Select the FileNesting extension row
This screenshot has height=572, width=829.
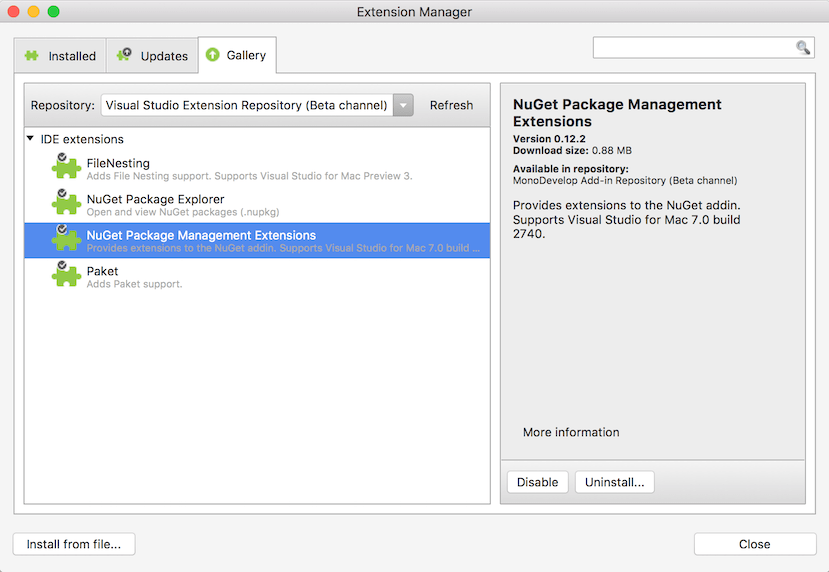coord(257,169)
